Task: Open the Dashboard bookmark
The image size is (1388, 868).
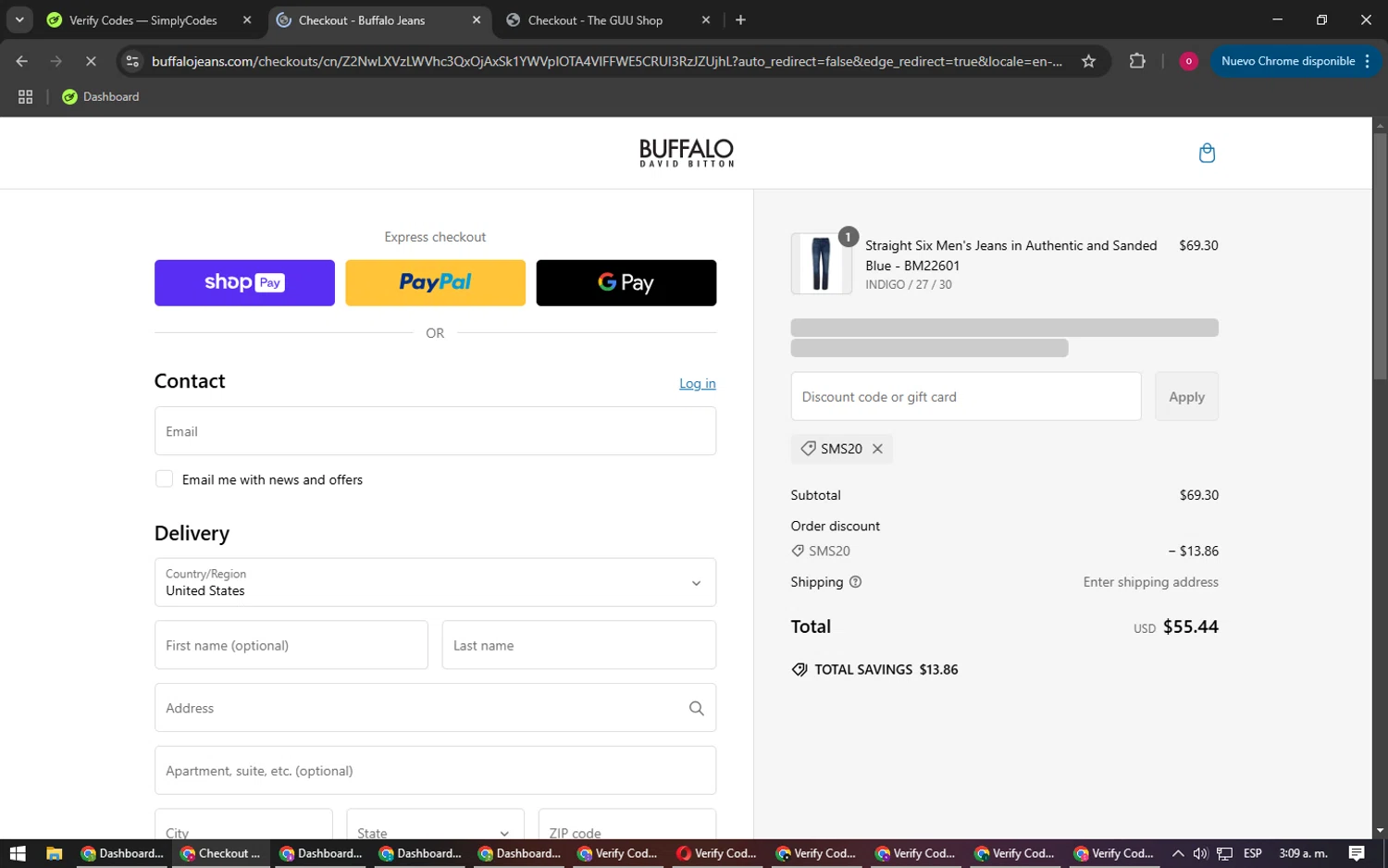Action: click(100, 96)
